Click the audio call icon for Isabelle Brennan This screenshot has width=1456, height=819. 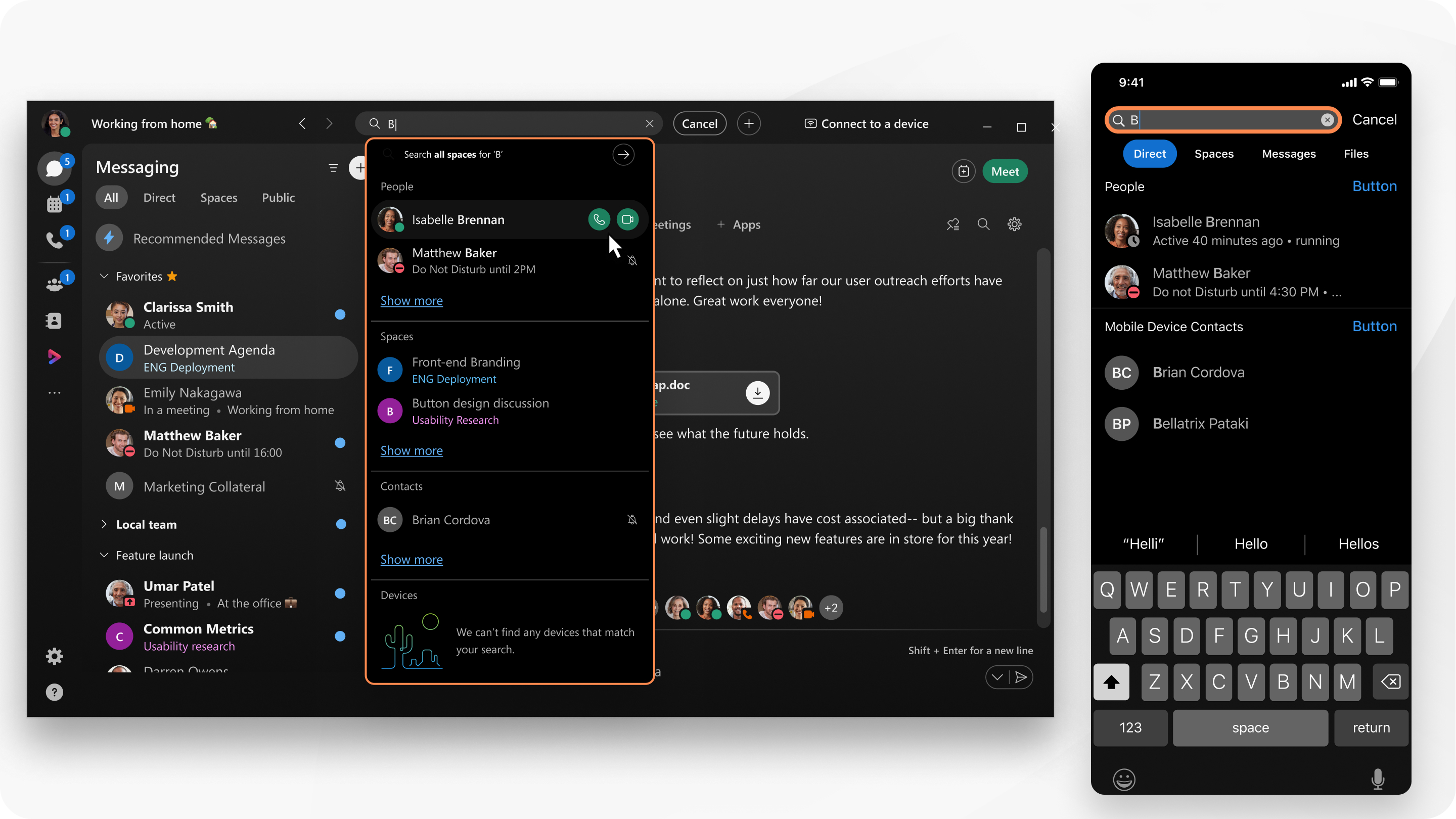[598, 219]
